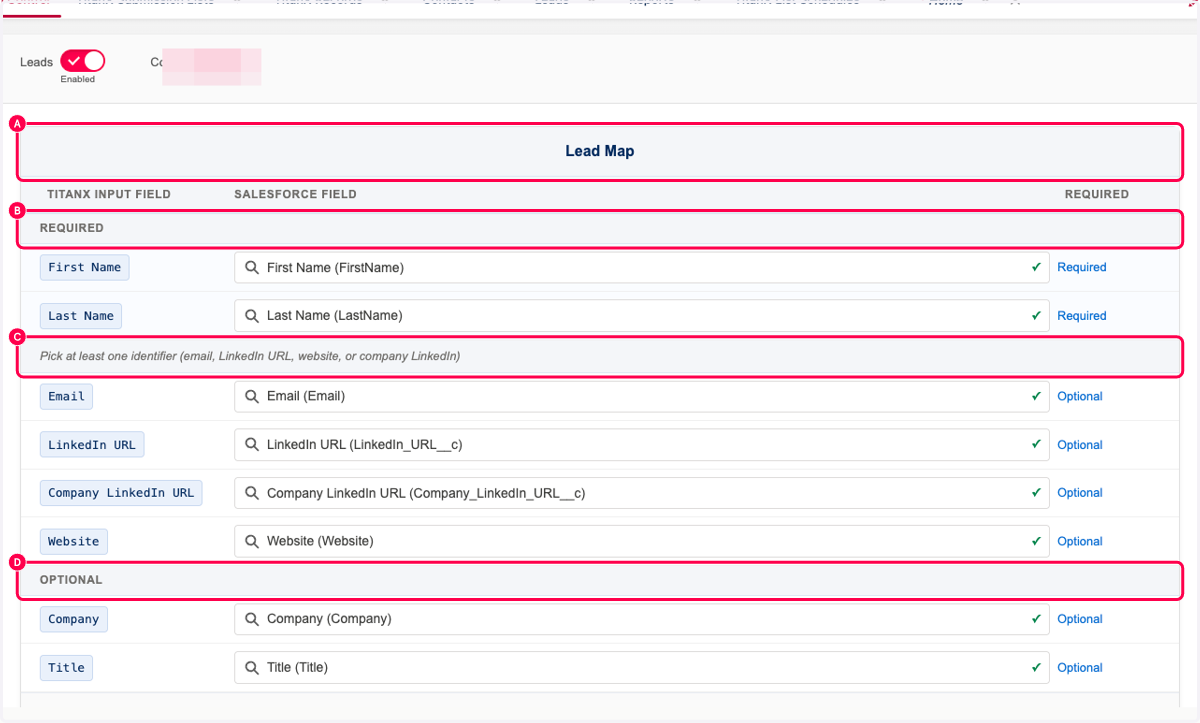Select the "Website" TitanX input chip
1200x723 pixels.
coord(74,541)
